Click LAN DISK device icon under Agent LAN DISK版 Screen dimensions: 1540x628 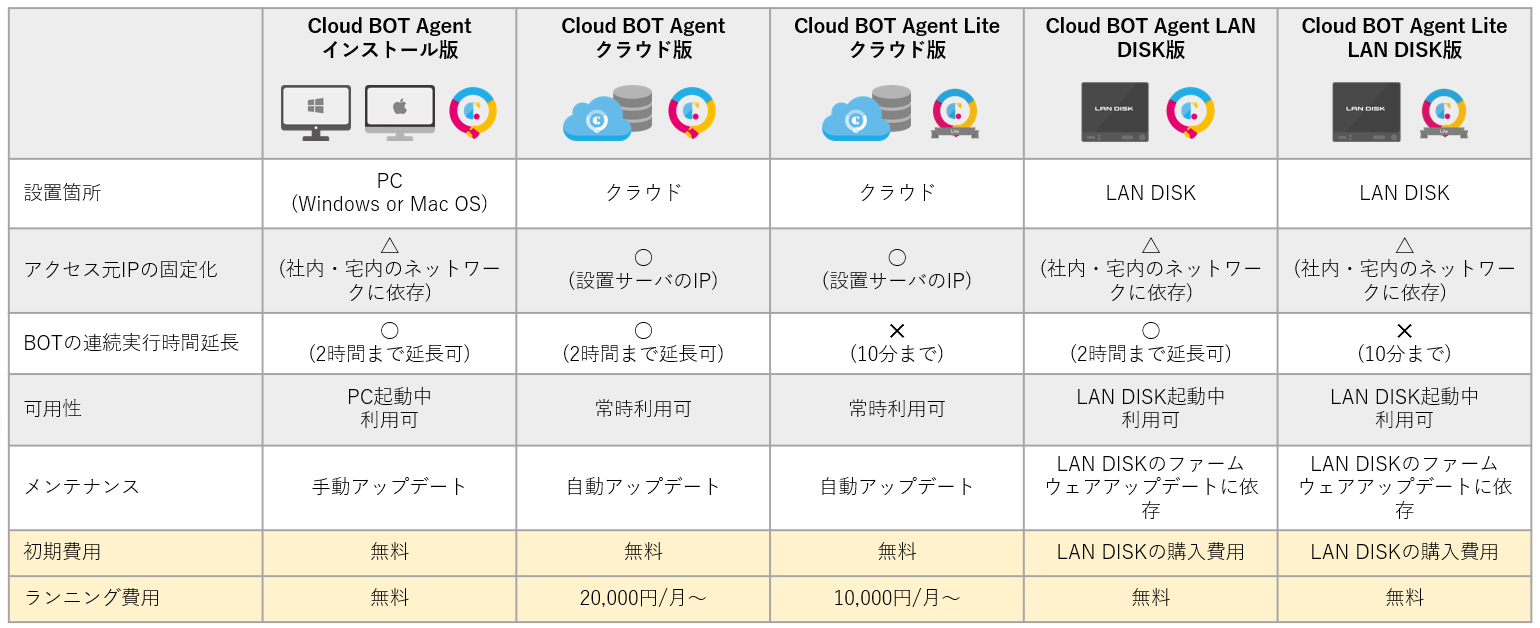pyautogui.click(x=1114, y=111)
